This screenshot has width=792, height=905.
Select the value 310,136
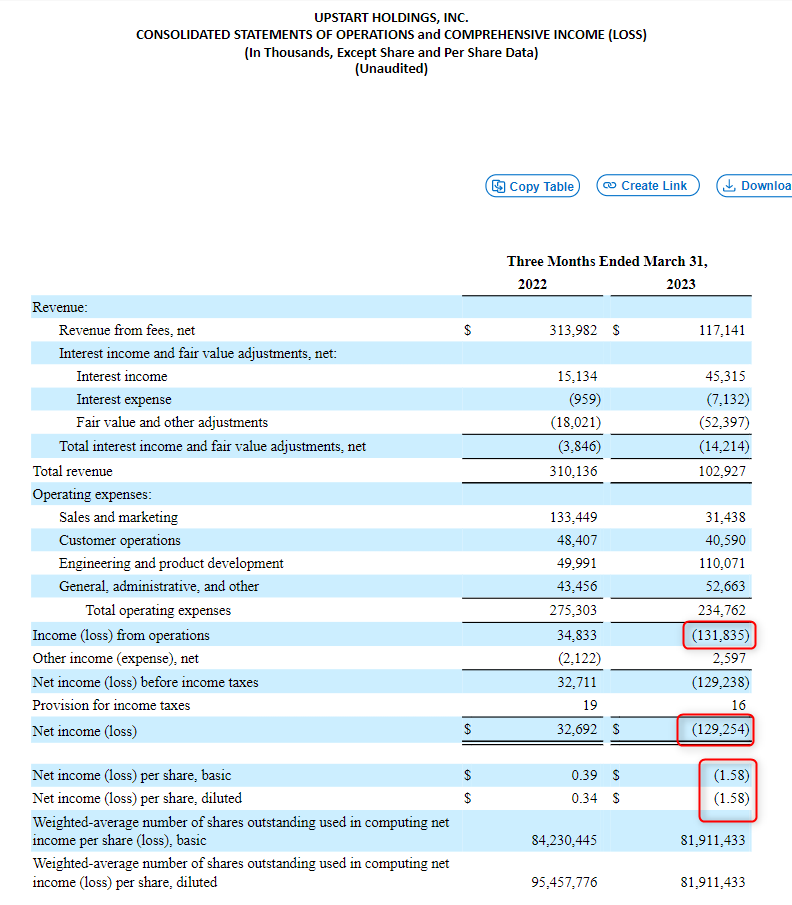pos(573,471)
